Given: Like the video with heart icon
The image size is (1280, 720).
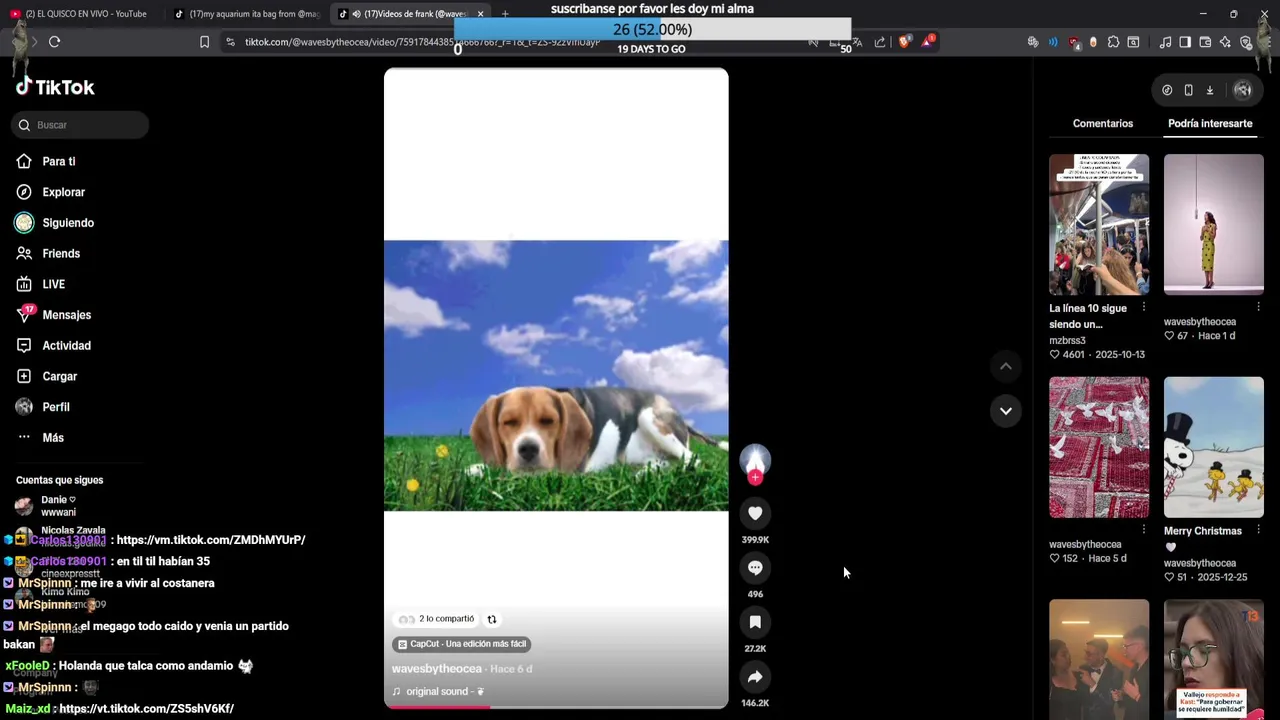Looking at the screenshot, I should point(755,513).
